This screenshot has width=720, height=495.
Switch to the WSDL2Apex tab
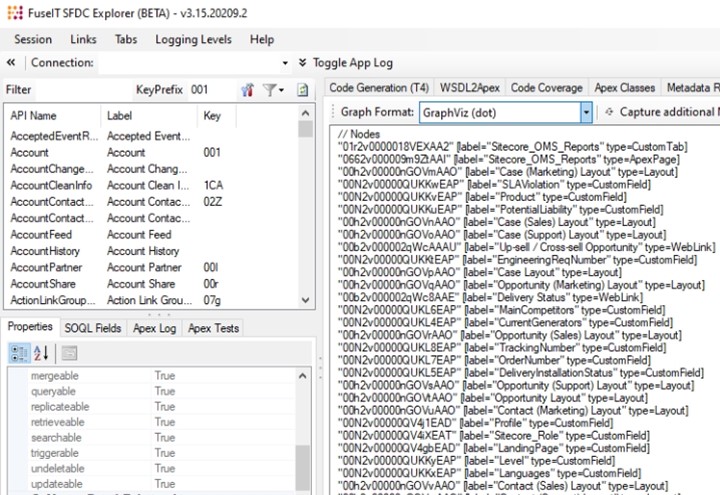click(469, 88)
